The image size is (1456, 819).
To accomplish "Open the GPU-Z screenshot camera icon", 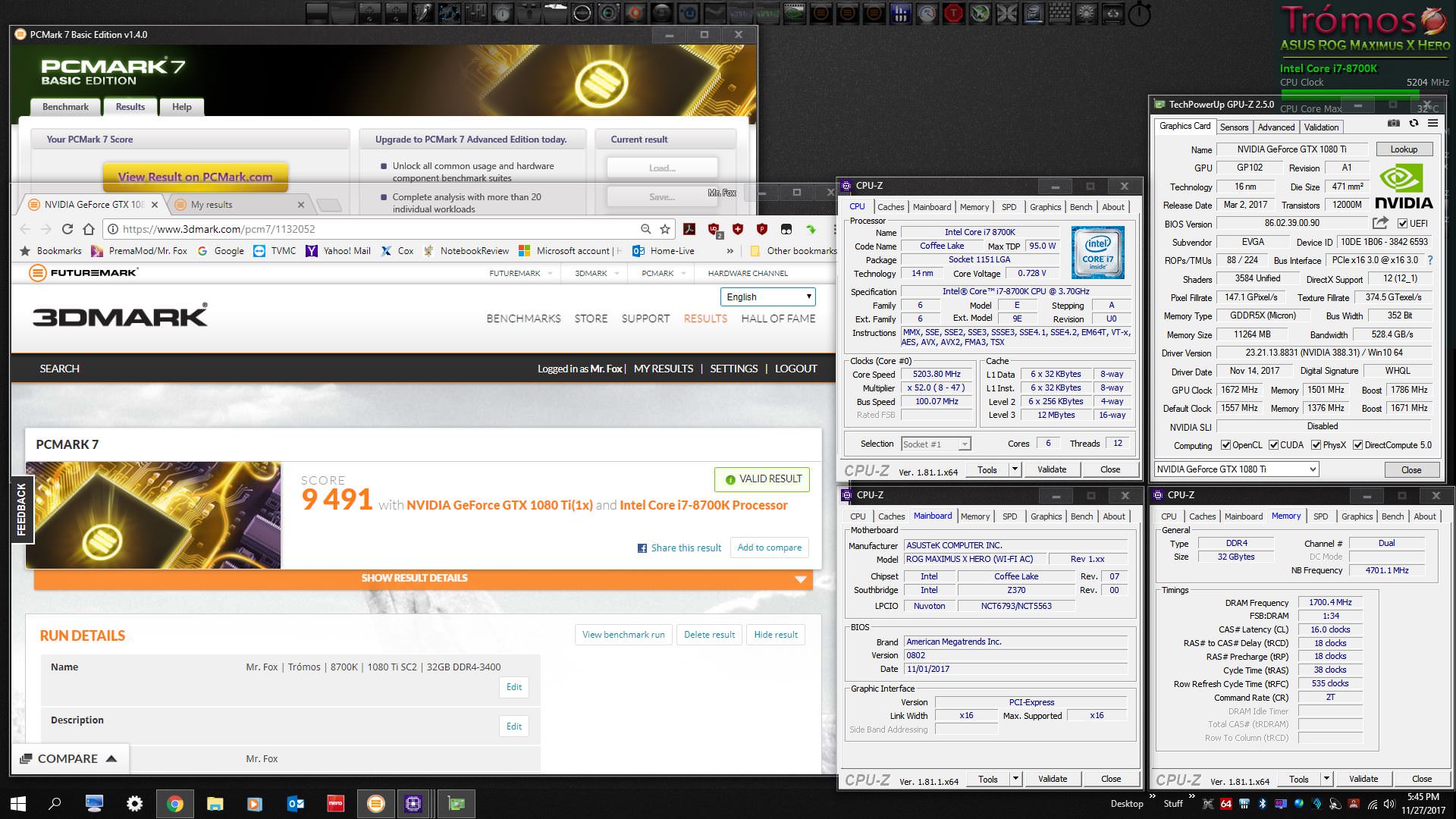I will click(1394, 123).
